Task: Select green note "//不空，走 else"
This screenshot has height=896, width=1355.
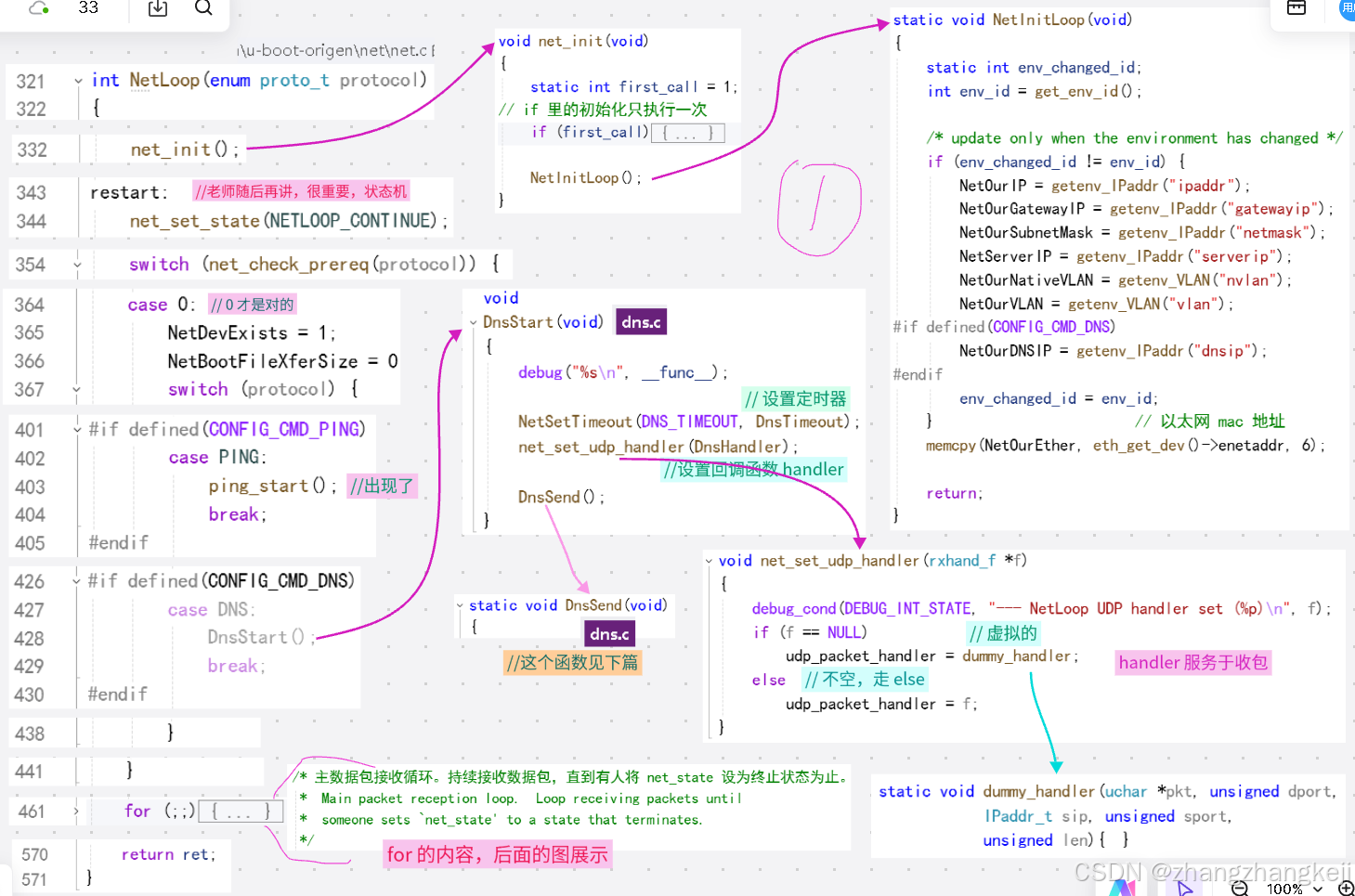Action: [x=865, y=679]
